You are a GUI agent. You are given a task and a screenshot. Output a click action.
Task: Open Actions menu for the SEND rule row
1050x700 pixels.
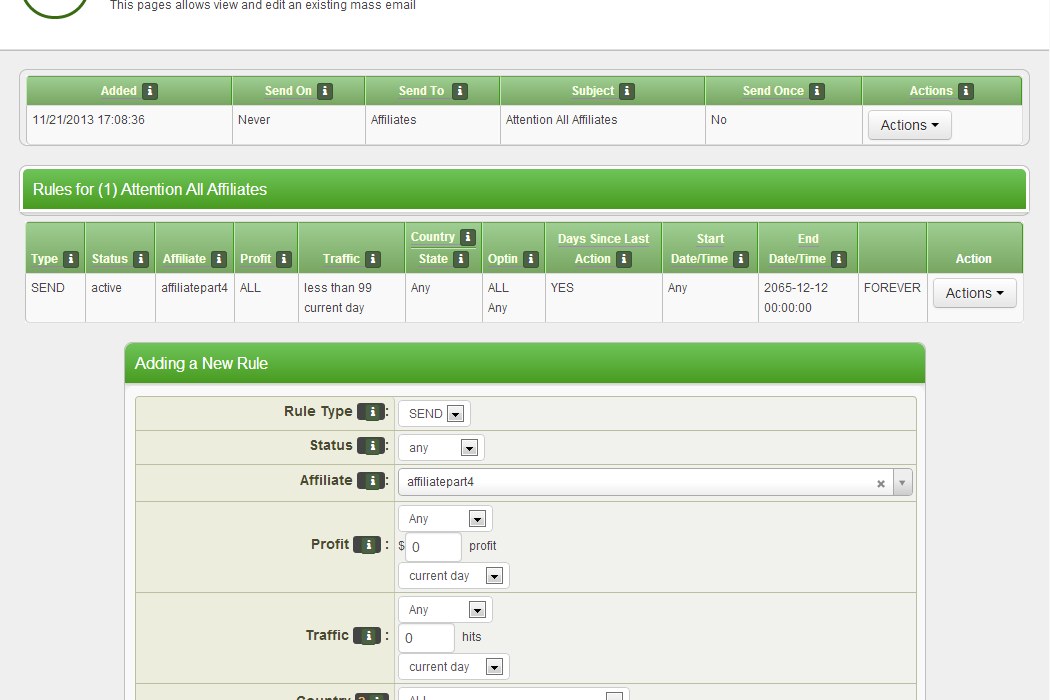(974, 293)
